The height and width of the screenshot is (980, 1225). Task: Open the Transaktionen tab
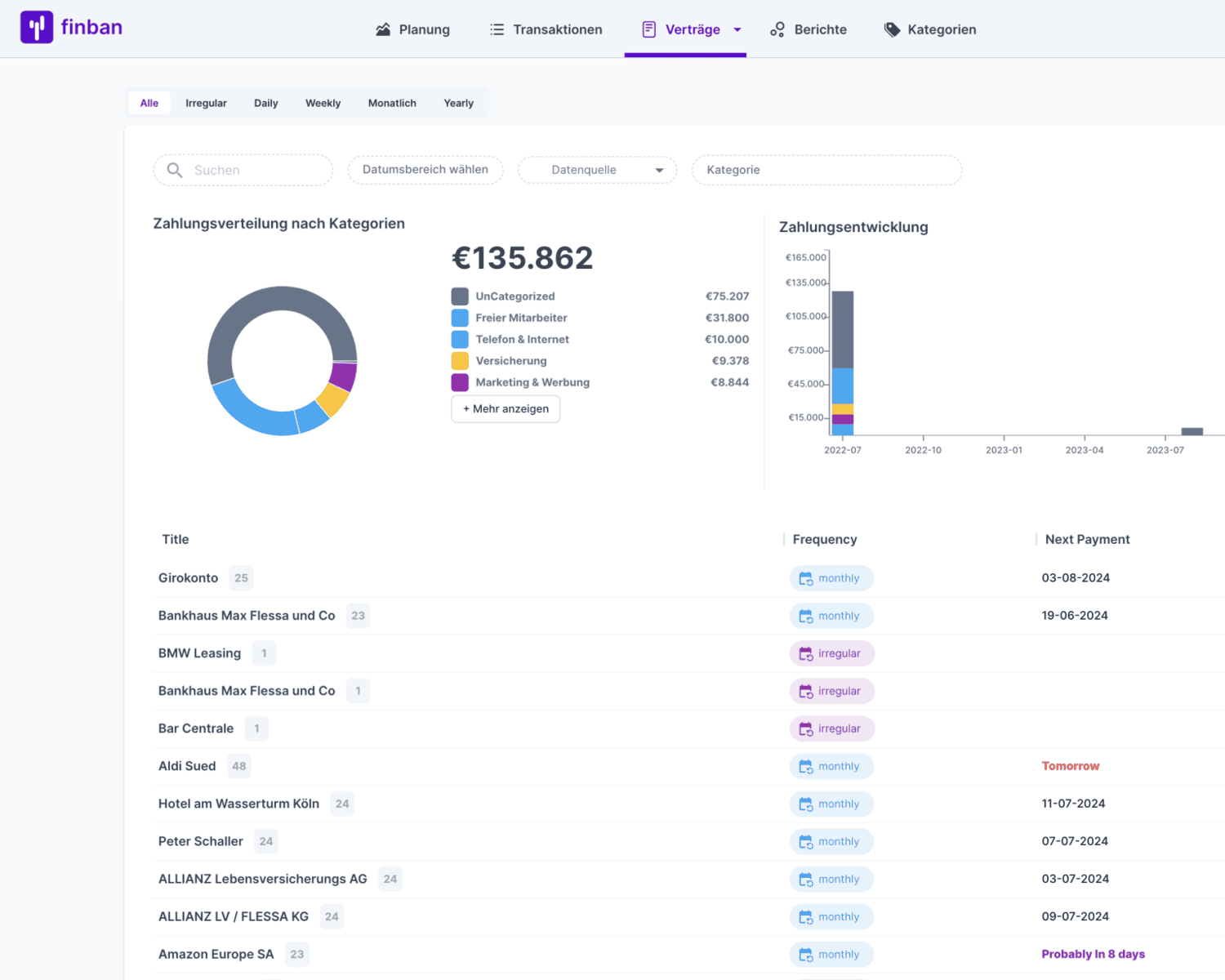[x=557, y=29]
